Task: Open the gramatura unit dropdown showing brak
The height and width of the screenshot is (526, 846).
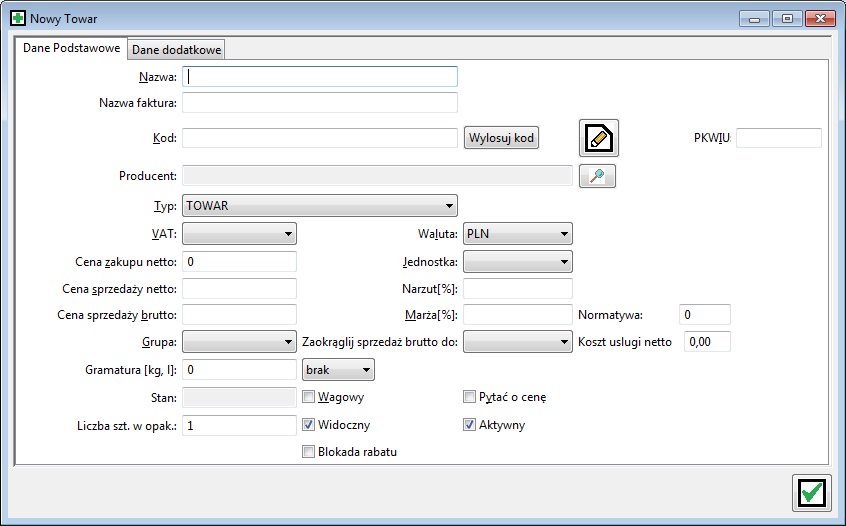Action: point(338,370)
